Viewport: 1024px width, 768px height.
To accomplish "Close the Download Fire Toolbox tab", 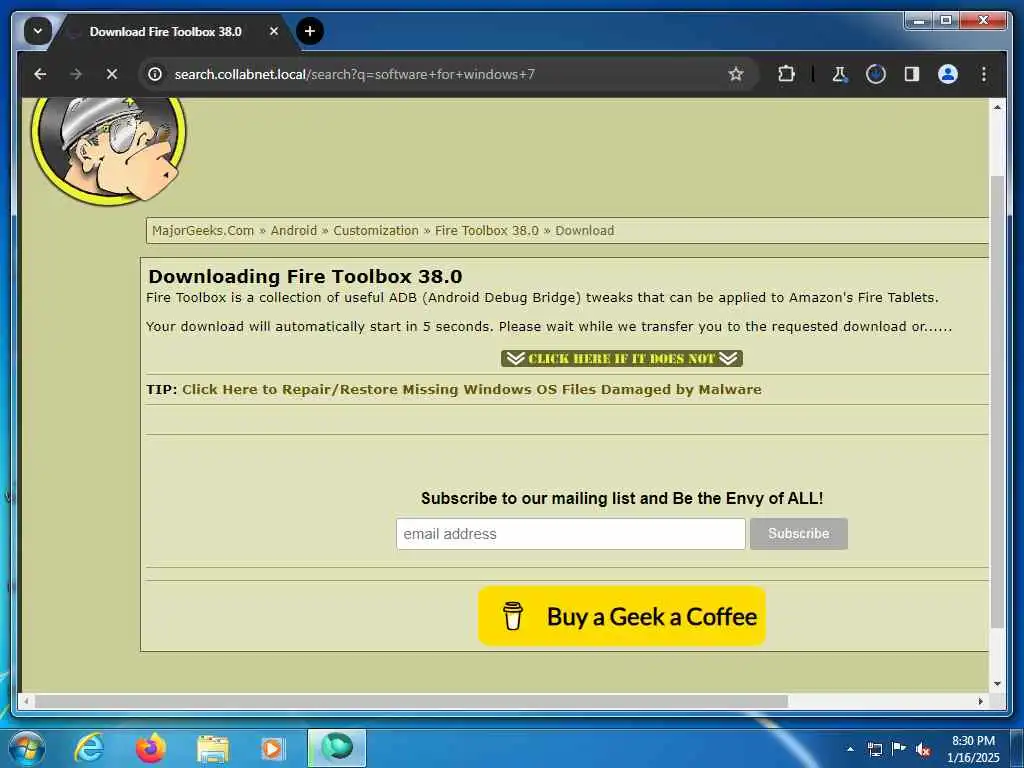I will pyautogui.click(x=274, y=31).
